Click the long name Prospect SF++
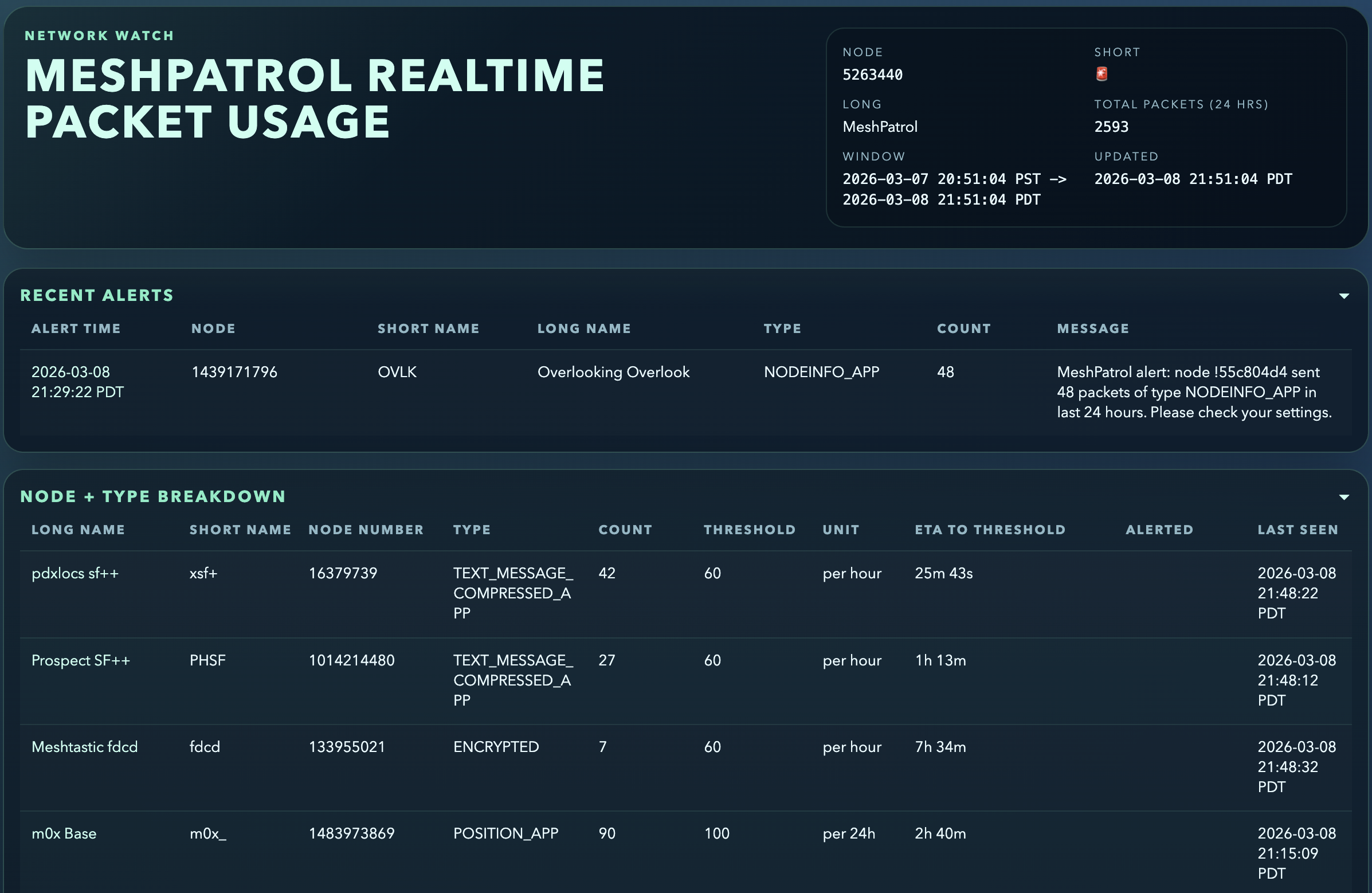1372x893 pixels. coord(81,660)
